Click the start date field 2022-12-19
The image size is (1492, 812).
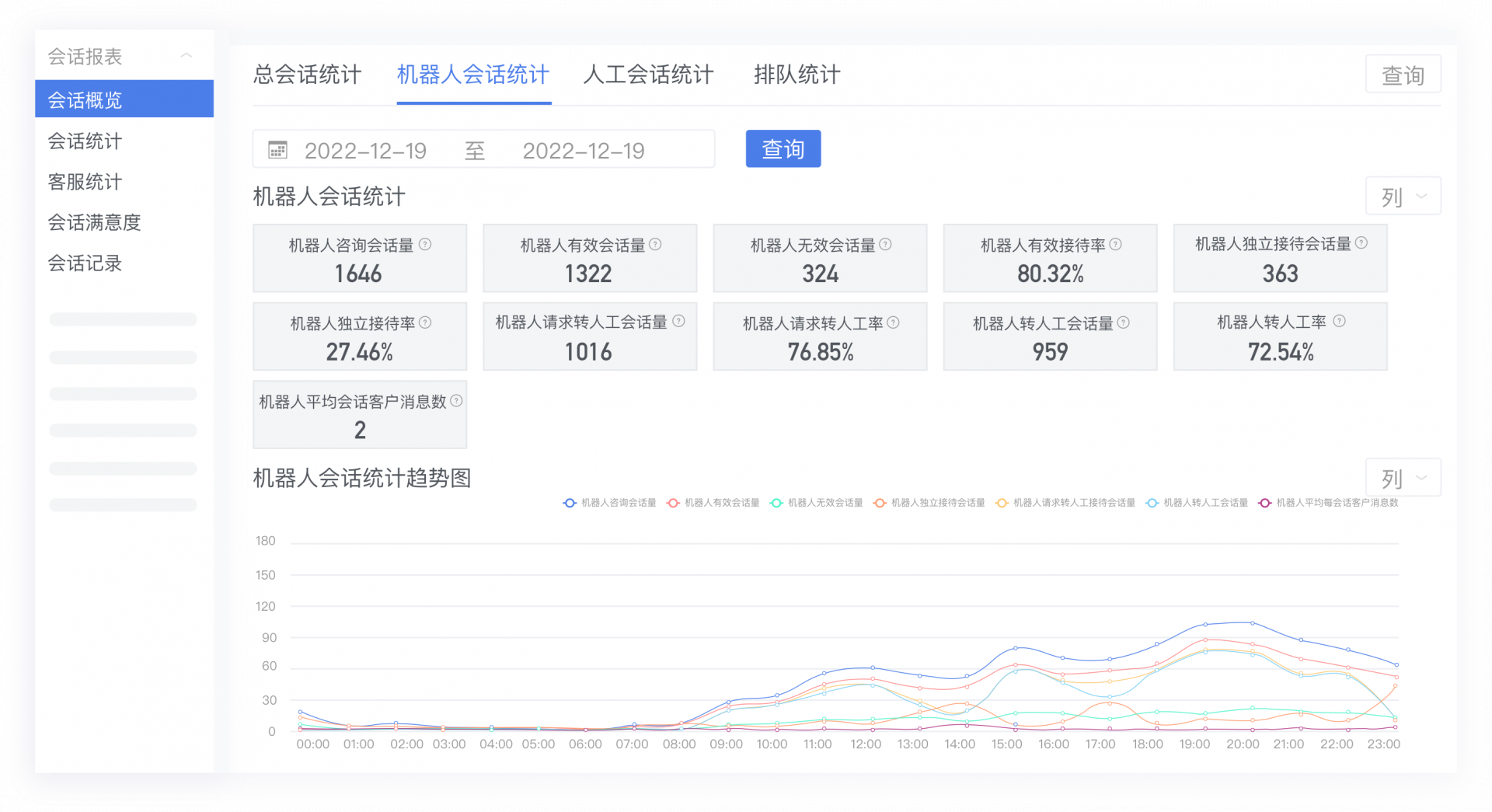365,151
